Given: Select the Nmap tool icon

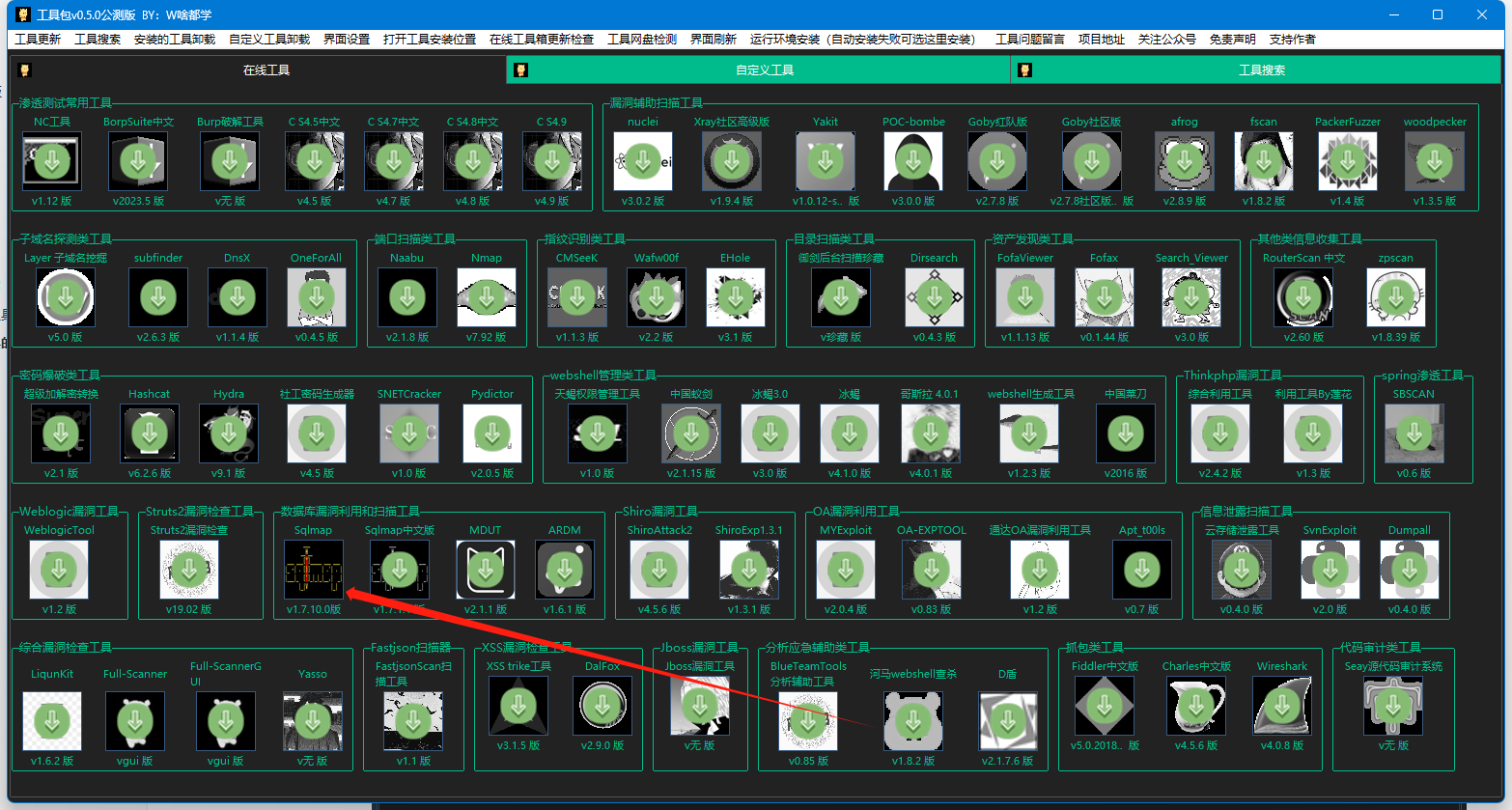Looking at the screenshot, I should 487,297.
